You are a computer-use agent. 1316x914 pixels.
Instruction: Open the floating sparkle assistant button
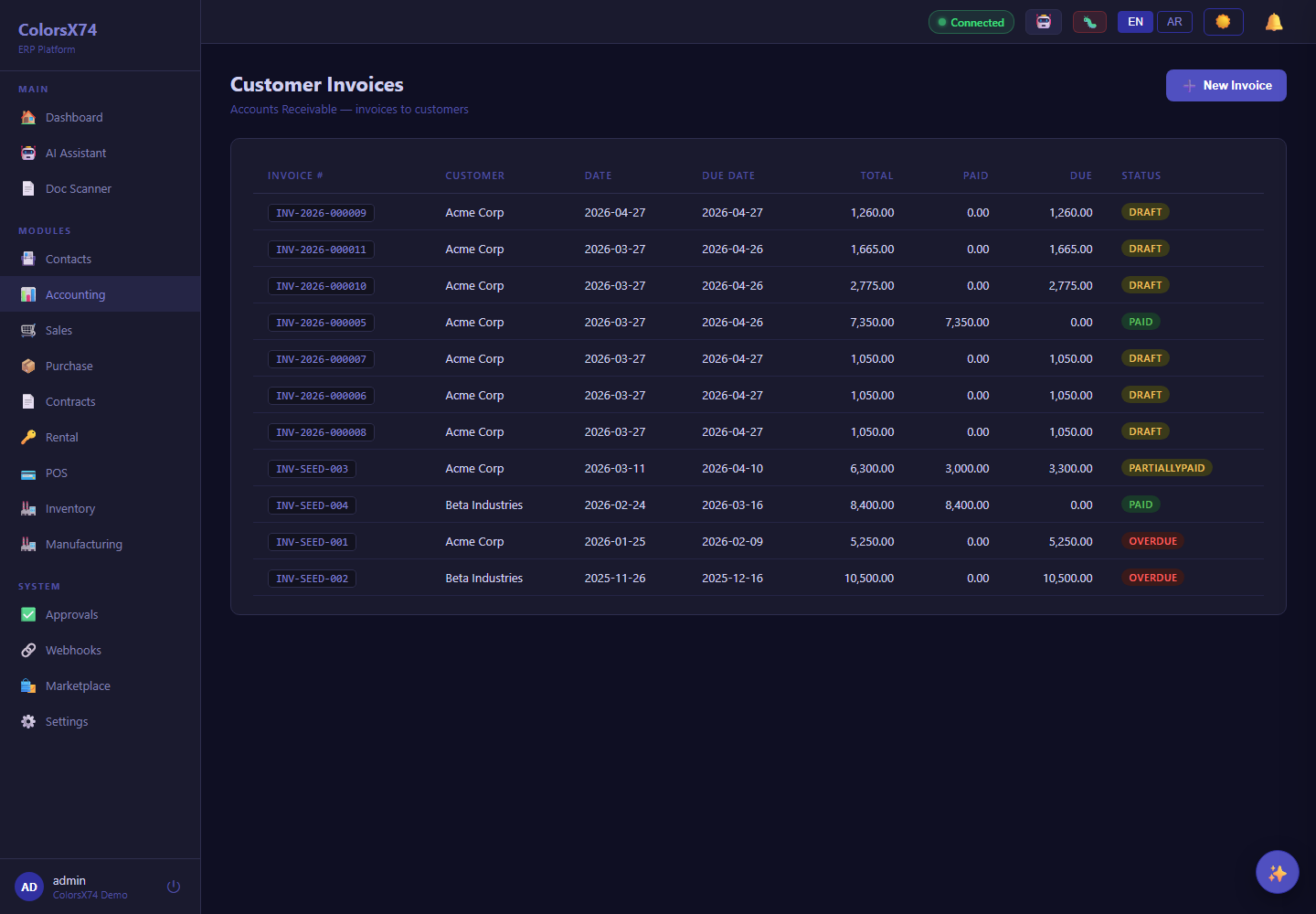click(x=1278, y=872)
